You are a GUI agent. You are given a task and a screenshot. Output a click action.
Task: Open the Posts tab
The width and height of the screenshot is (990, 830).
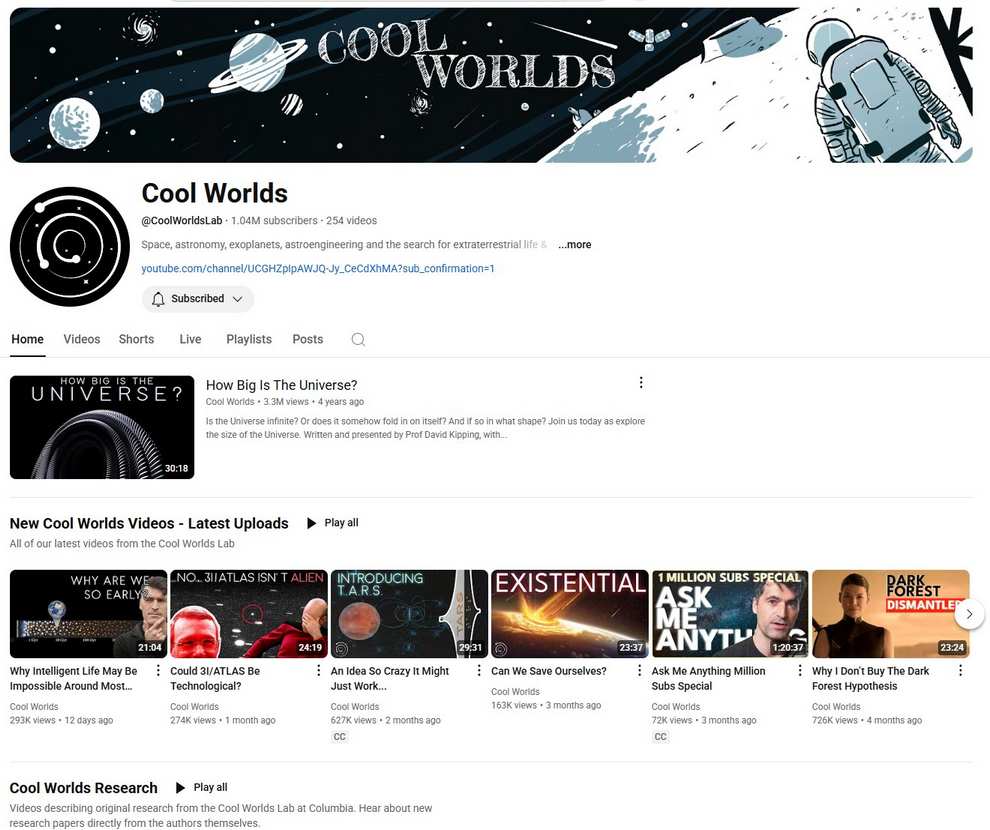click(308, 340)
